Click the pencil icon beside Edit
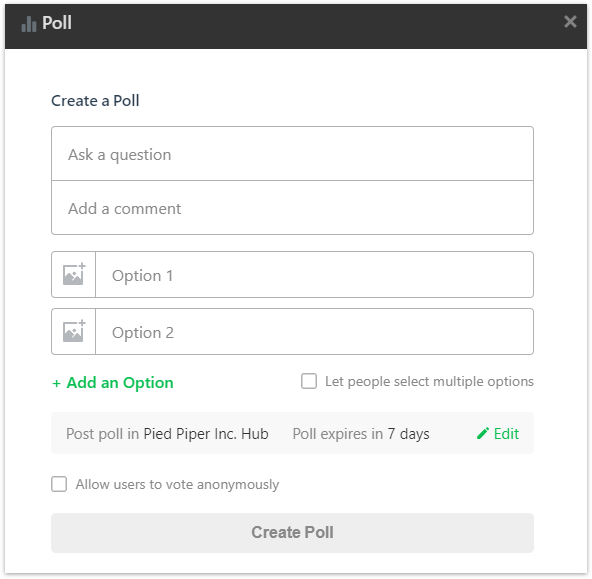Screen dimensions: 592x579 [x=483, y=433]
